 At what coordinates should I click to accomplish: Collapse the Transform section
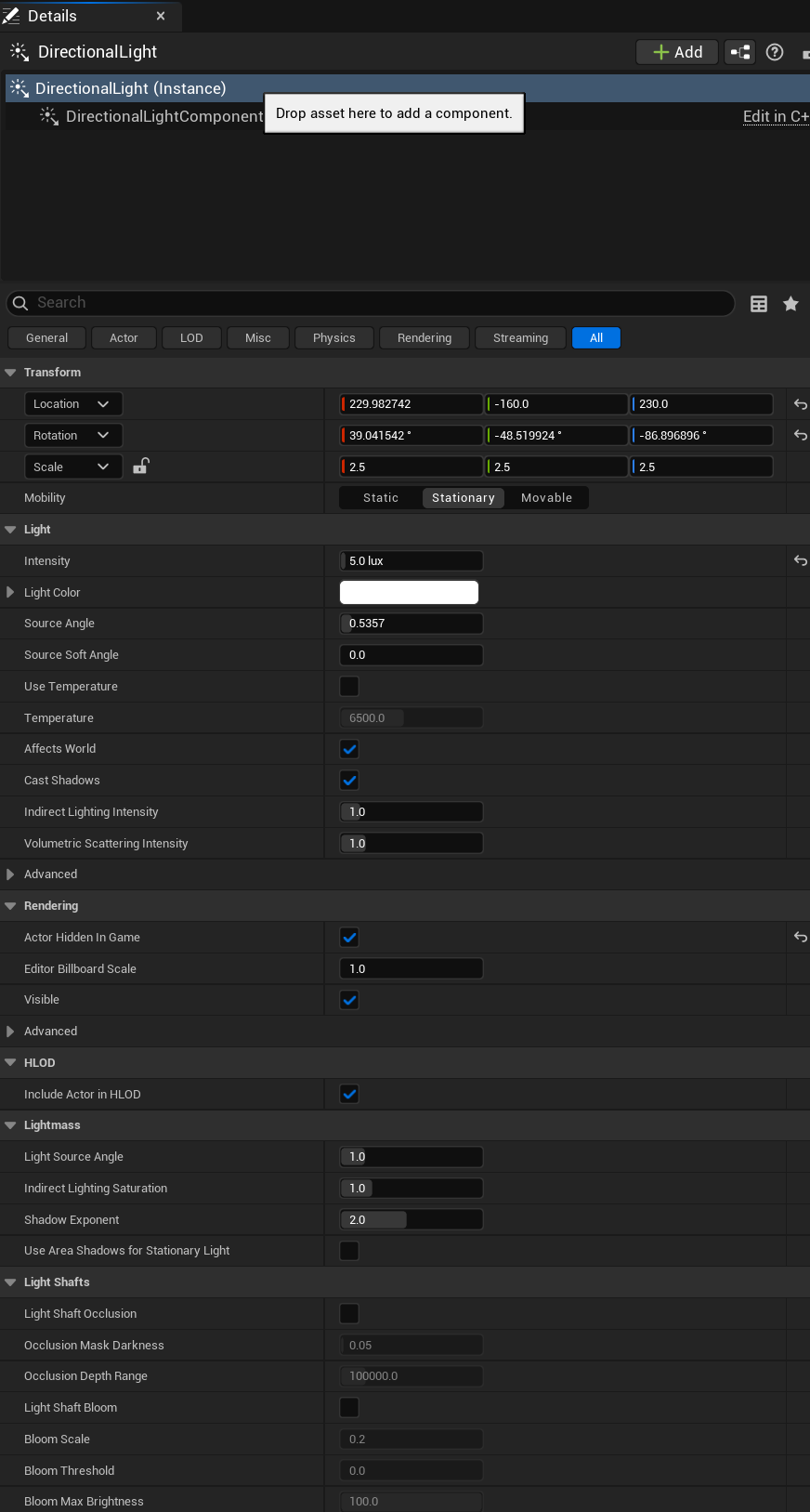(11, 373)
